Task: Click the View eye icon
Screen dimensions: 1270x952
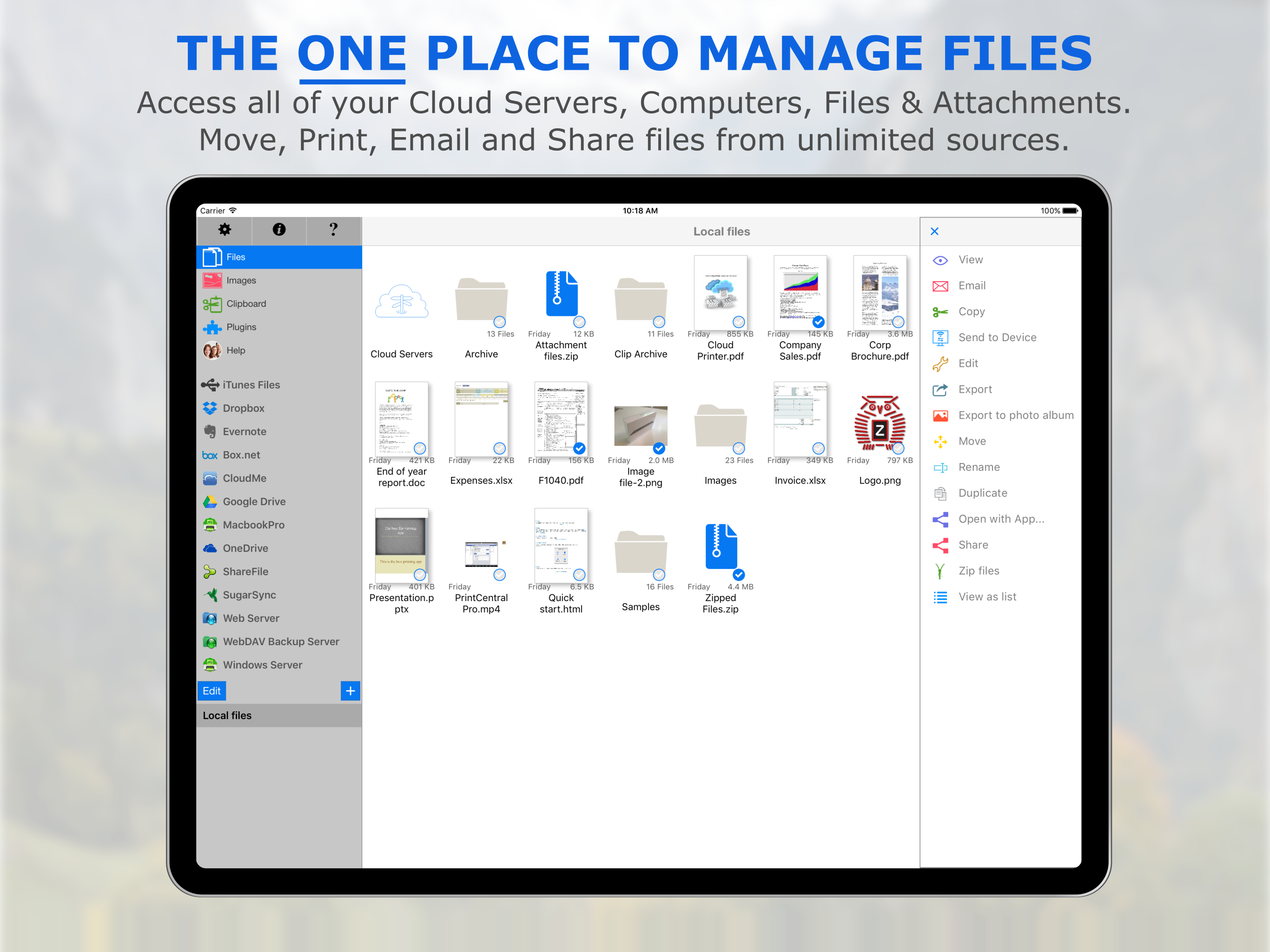Action: (x=940, y=260)
